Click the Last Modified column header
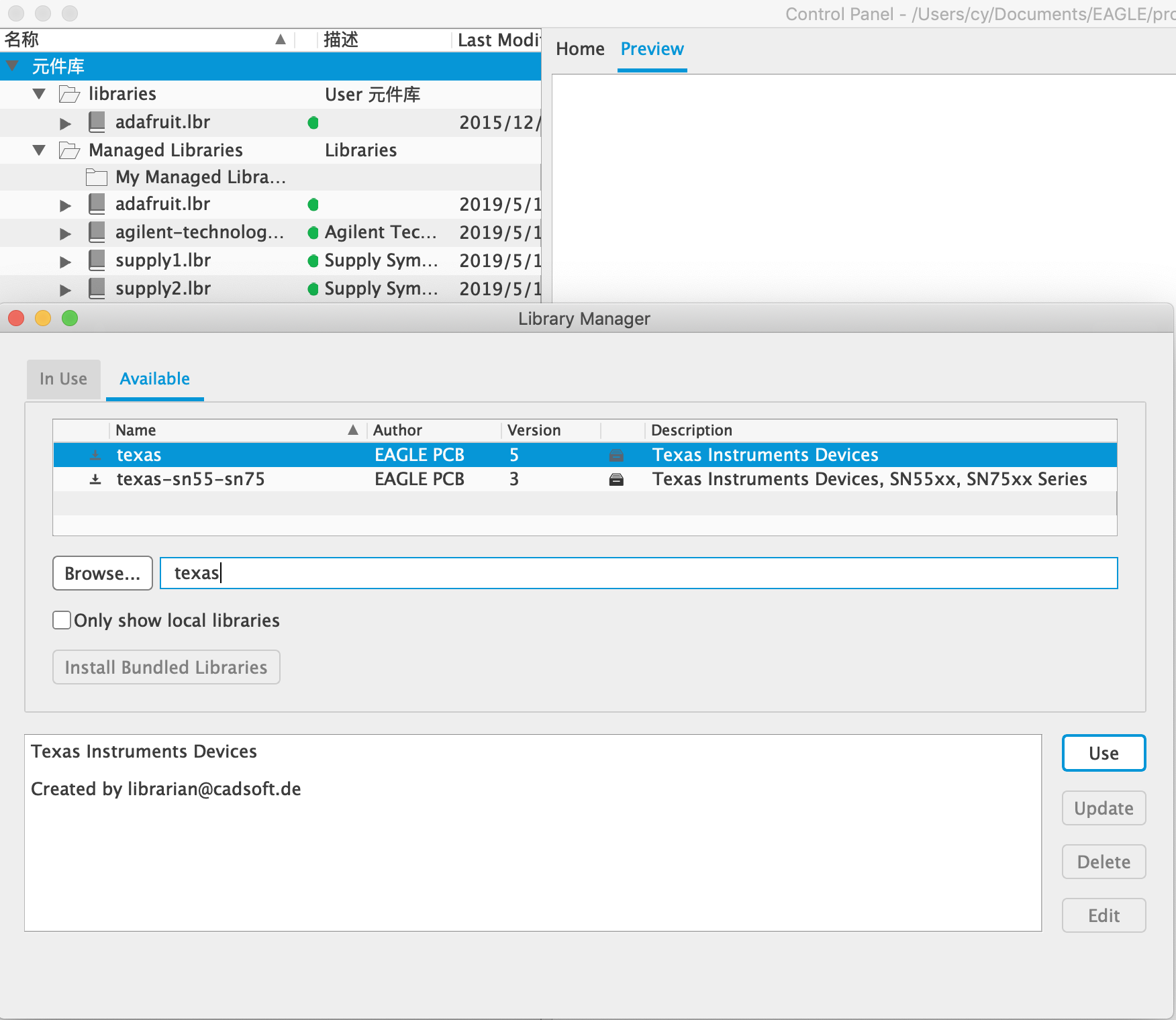The image size is (1176, 1020). click(x=497, y=40)
